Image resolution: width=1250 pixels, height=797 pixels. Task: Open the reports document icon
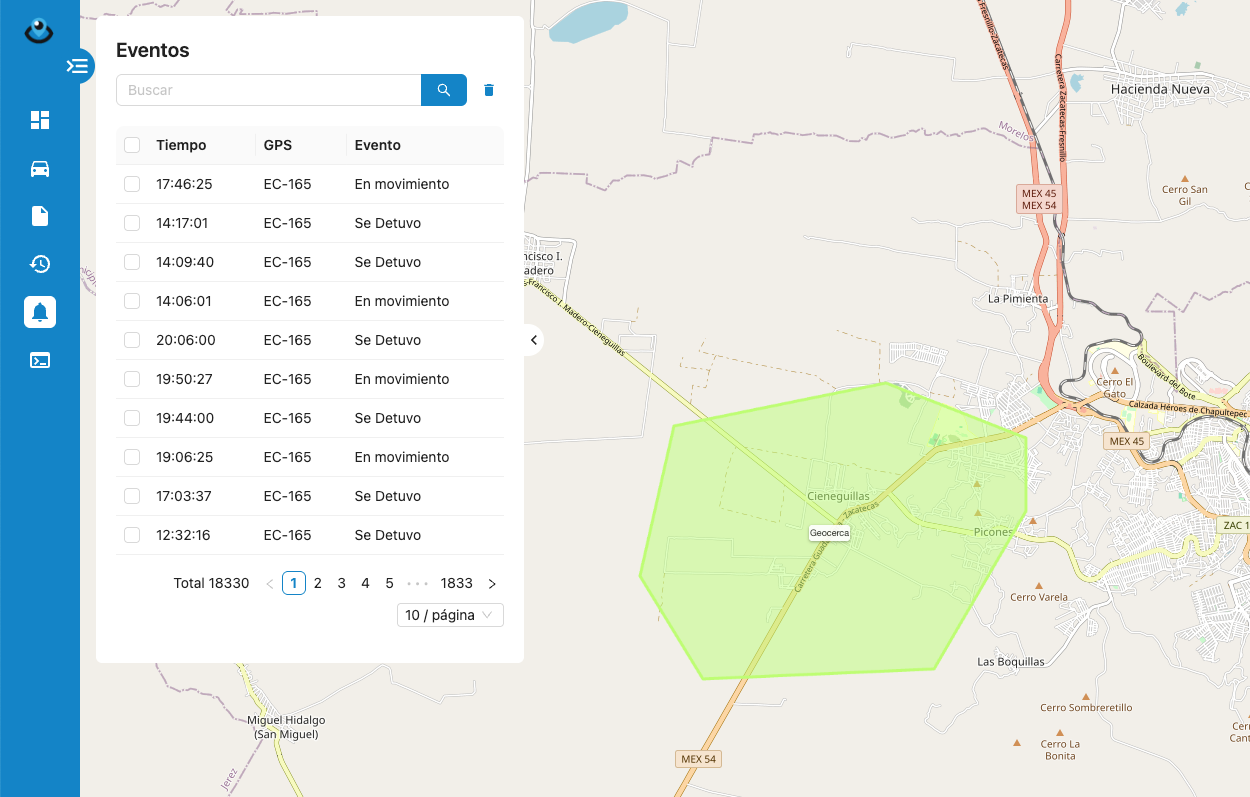point(40,216)
